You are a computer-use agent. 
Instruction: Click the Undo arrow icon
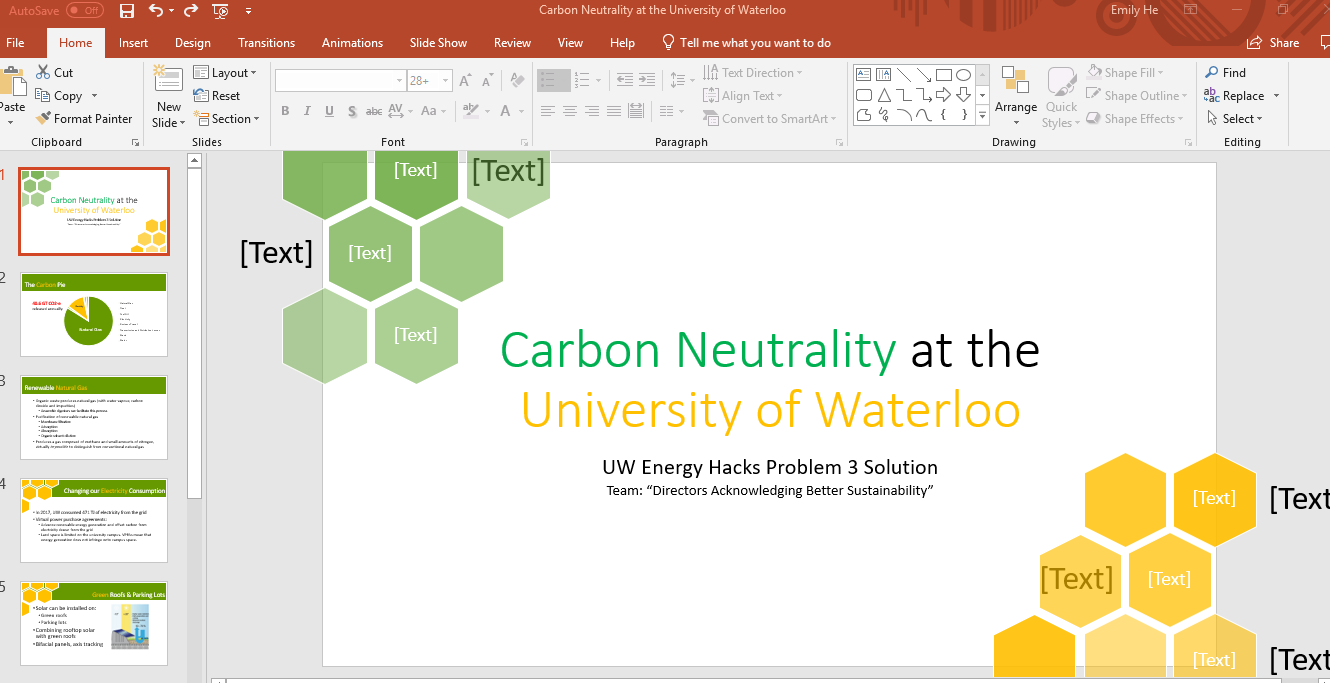tap(155, 11)
